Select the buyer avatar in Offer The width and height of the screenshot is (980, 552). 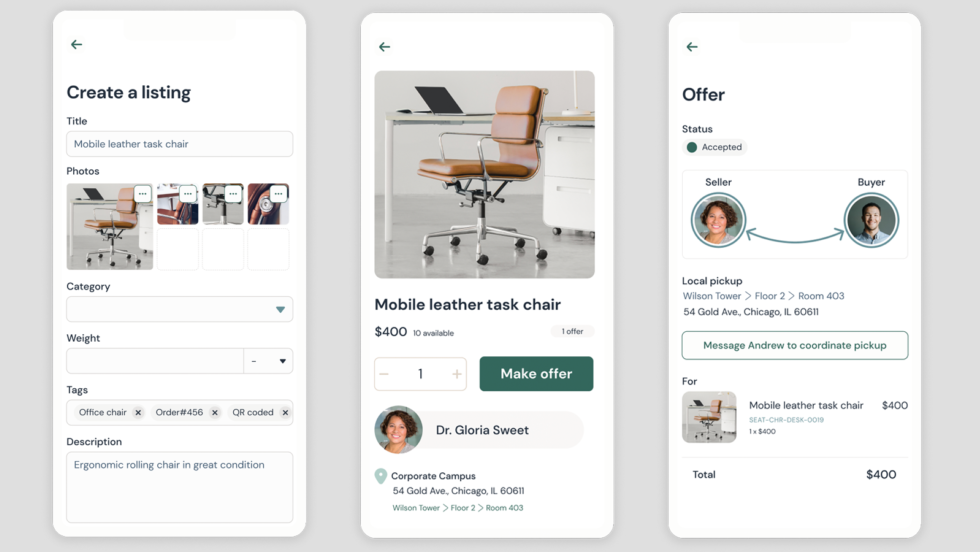[x=871, y=220]
